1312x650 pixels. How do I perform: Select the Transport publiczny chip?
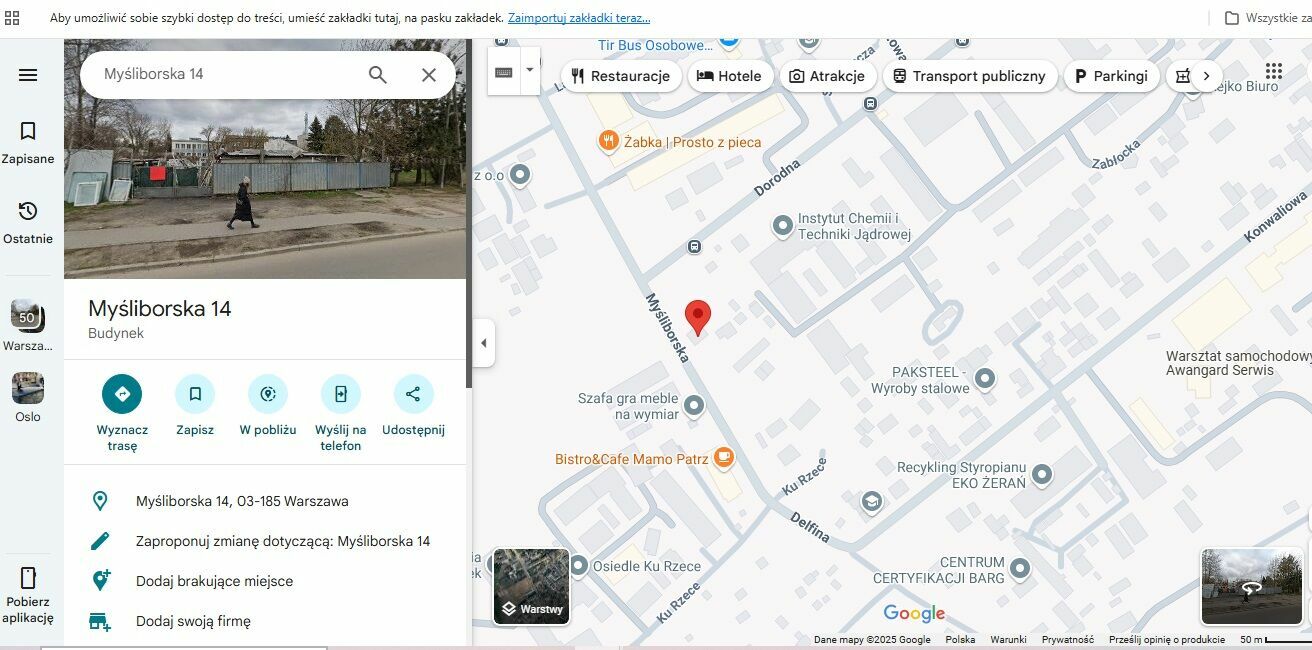point(968,76)
